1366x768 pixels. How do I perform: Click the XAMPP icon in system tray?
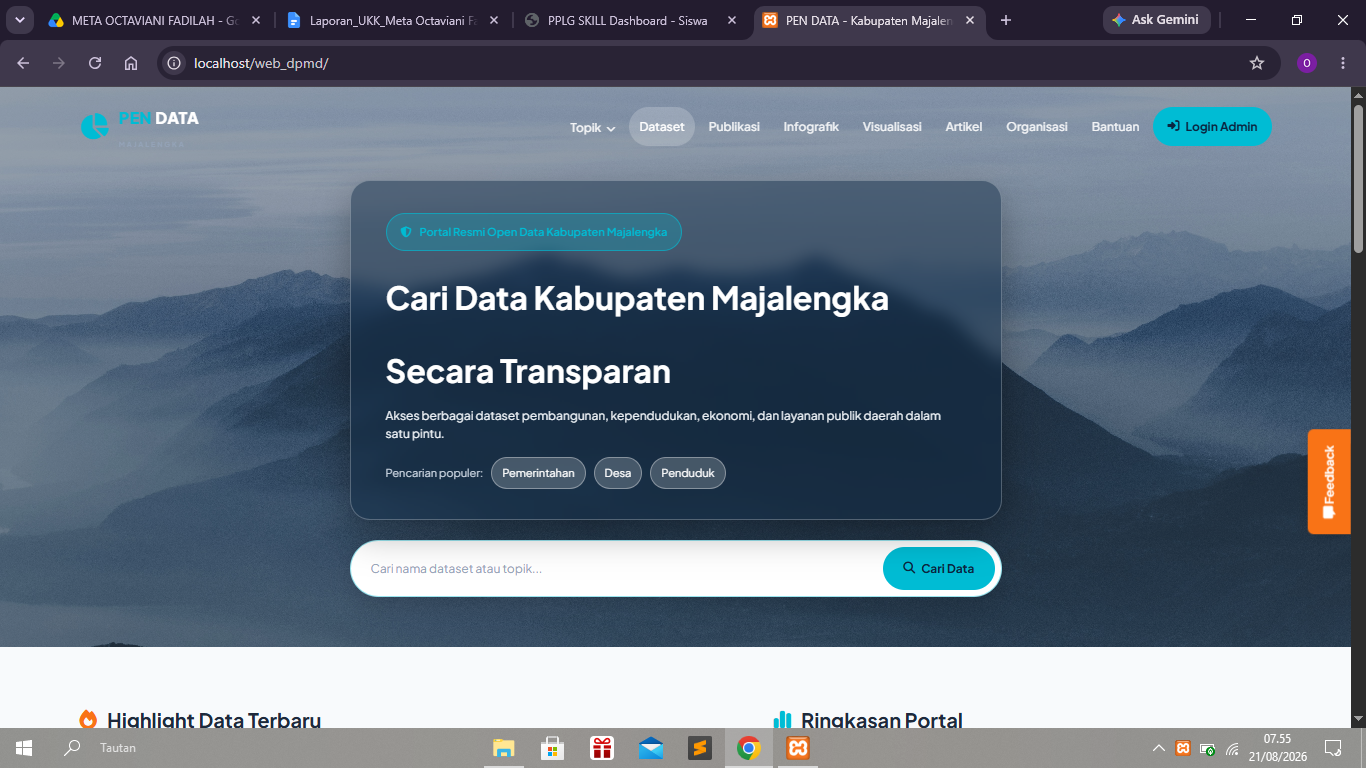click(1183, 748)
